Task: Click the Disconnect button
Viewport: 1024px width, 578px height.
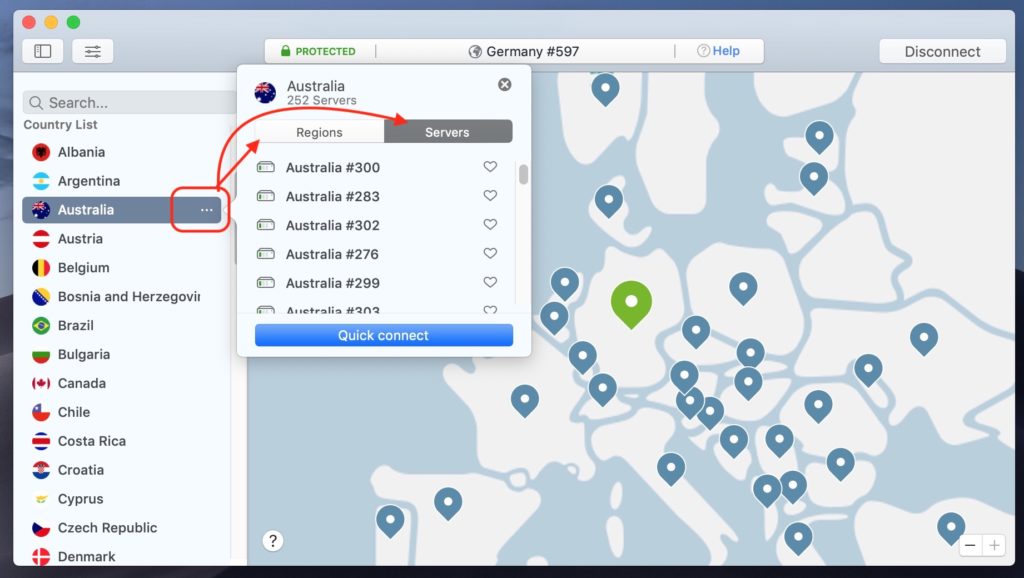Action: (x=942, y=51)
